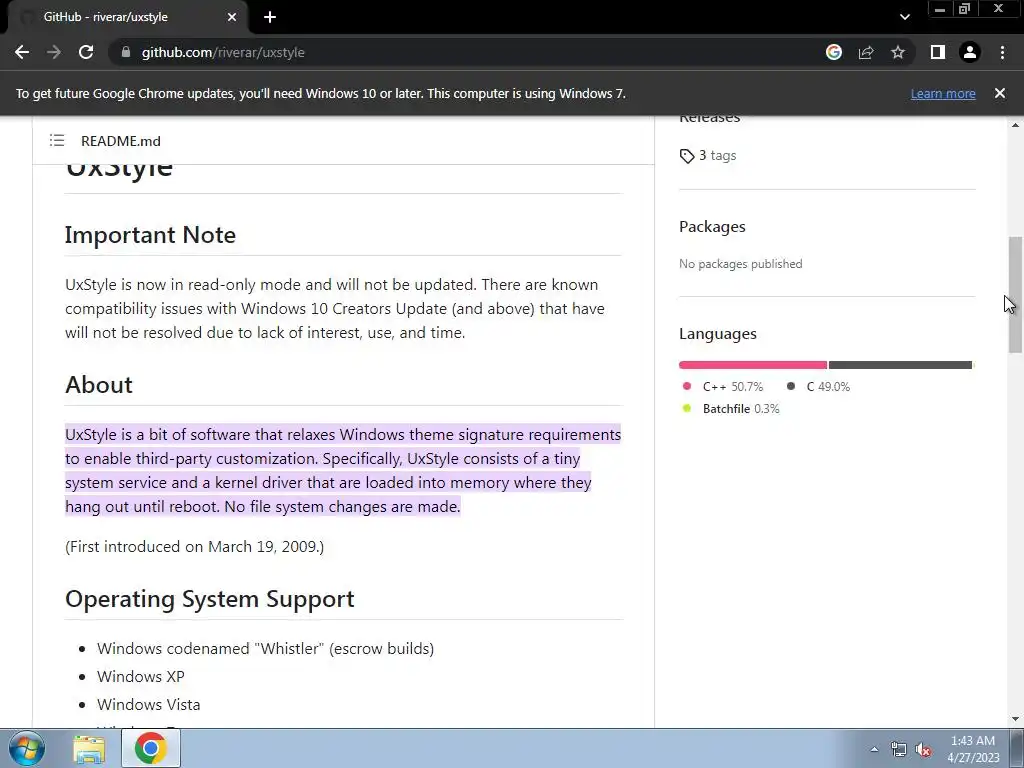Open the Packages heading link
1024x768 pixels.
[712, 227]
